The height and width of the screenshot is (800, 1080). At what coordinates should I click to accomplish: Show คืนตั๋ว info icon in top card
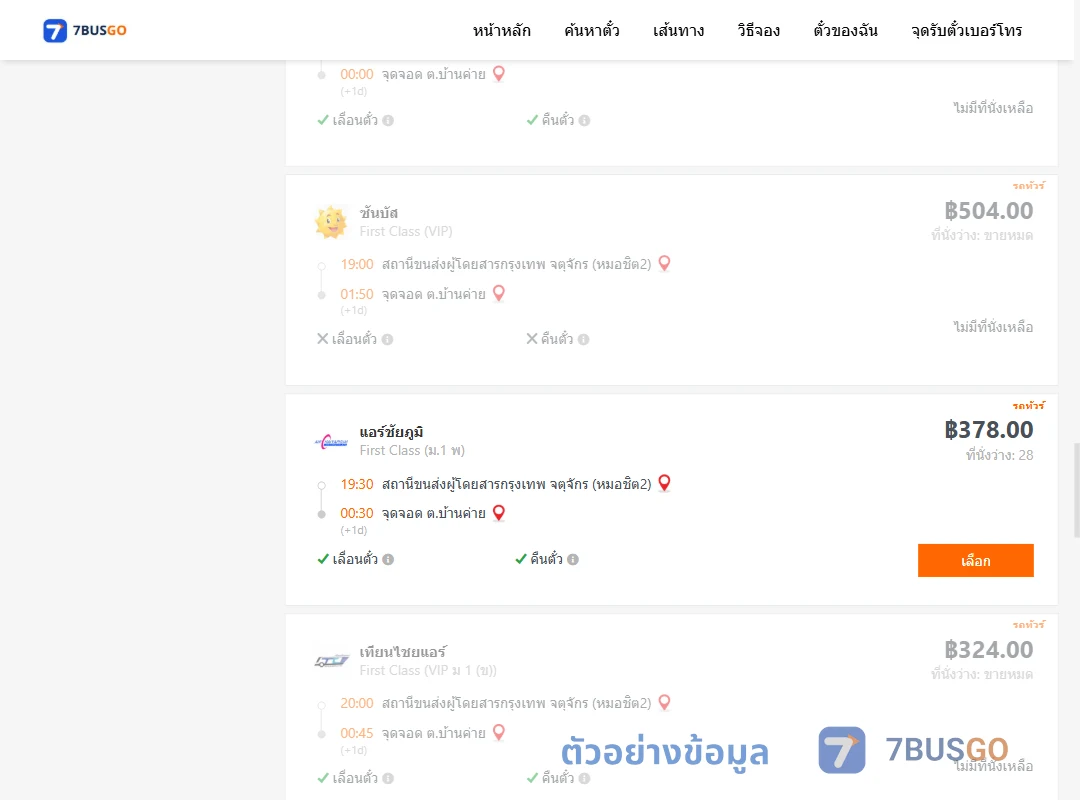click(584, 120)
